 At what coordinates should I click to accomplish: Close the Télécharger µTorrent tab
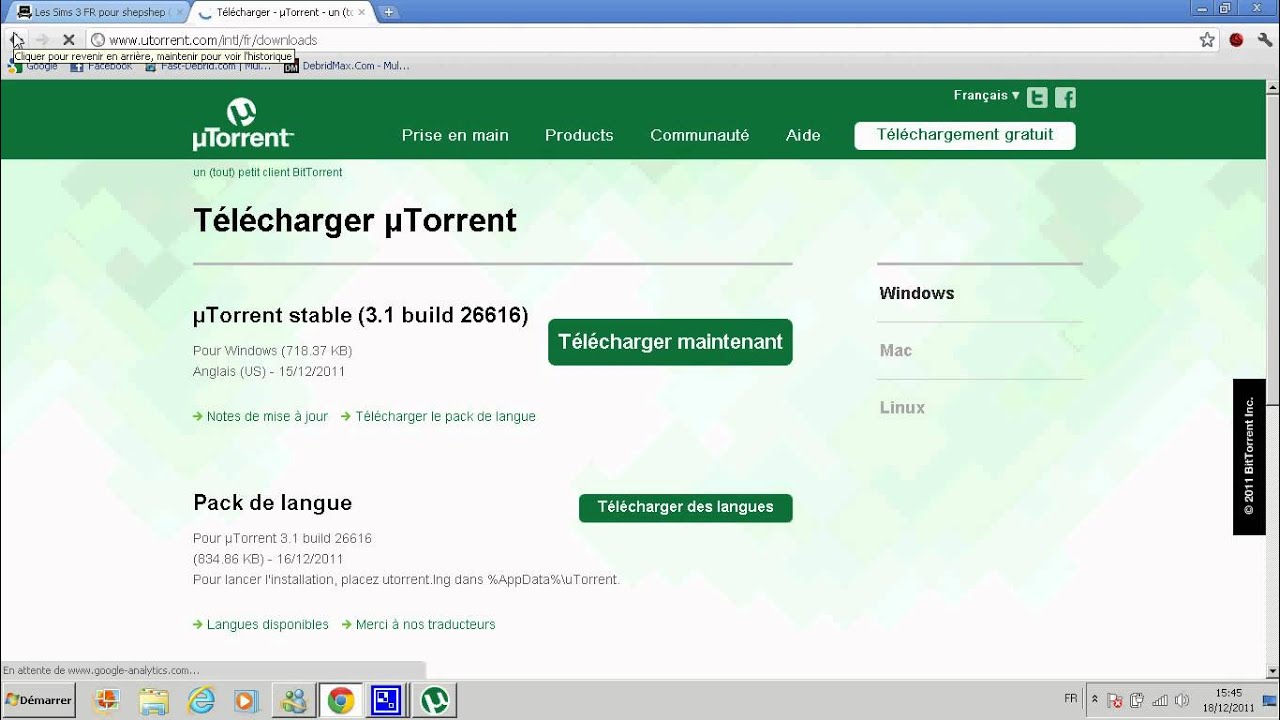[x=363, y=12]
